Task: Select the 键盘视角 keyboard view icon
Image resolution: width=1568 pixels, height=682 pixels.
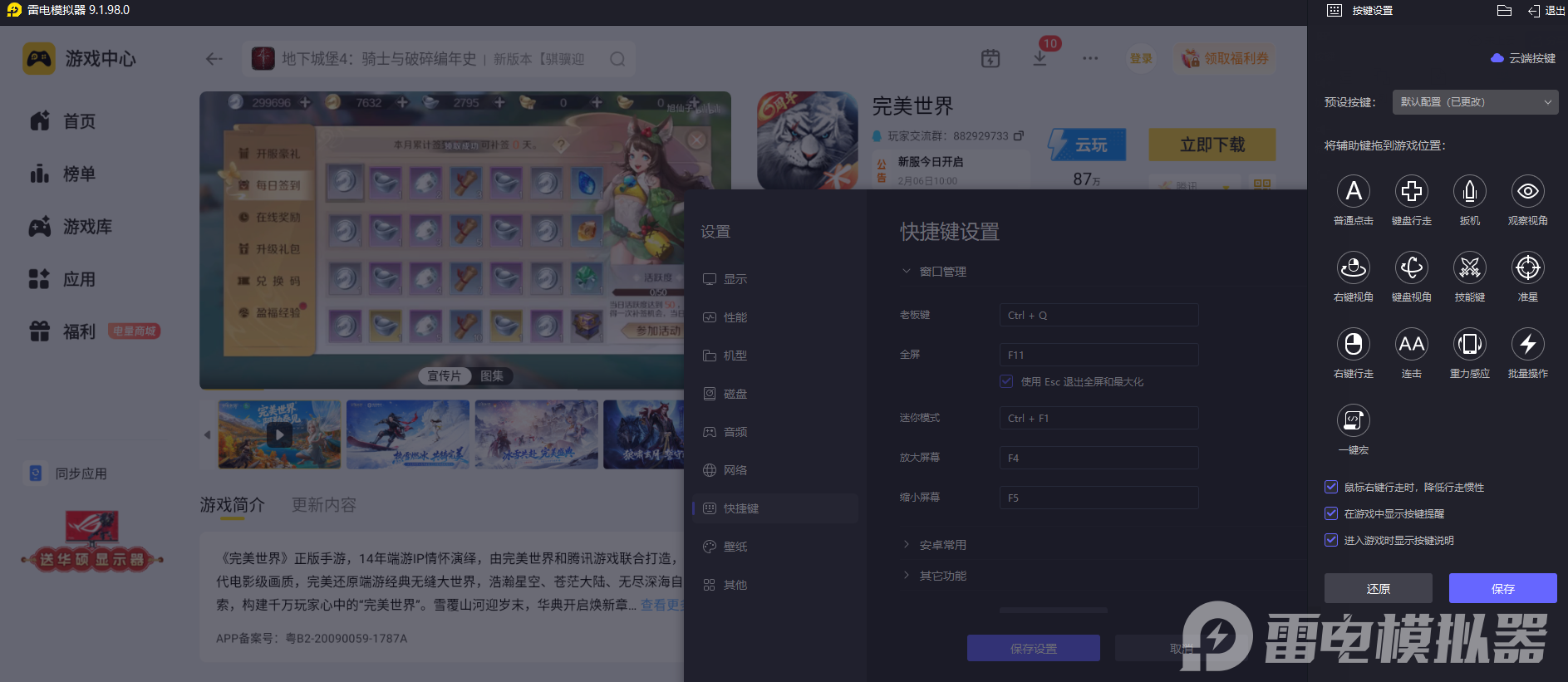Action: [1411, 267]
